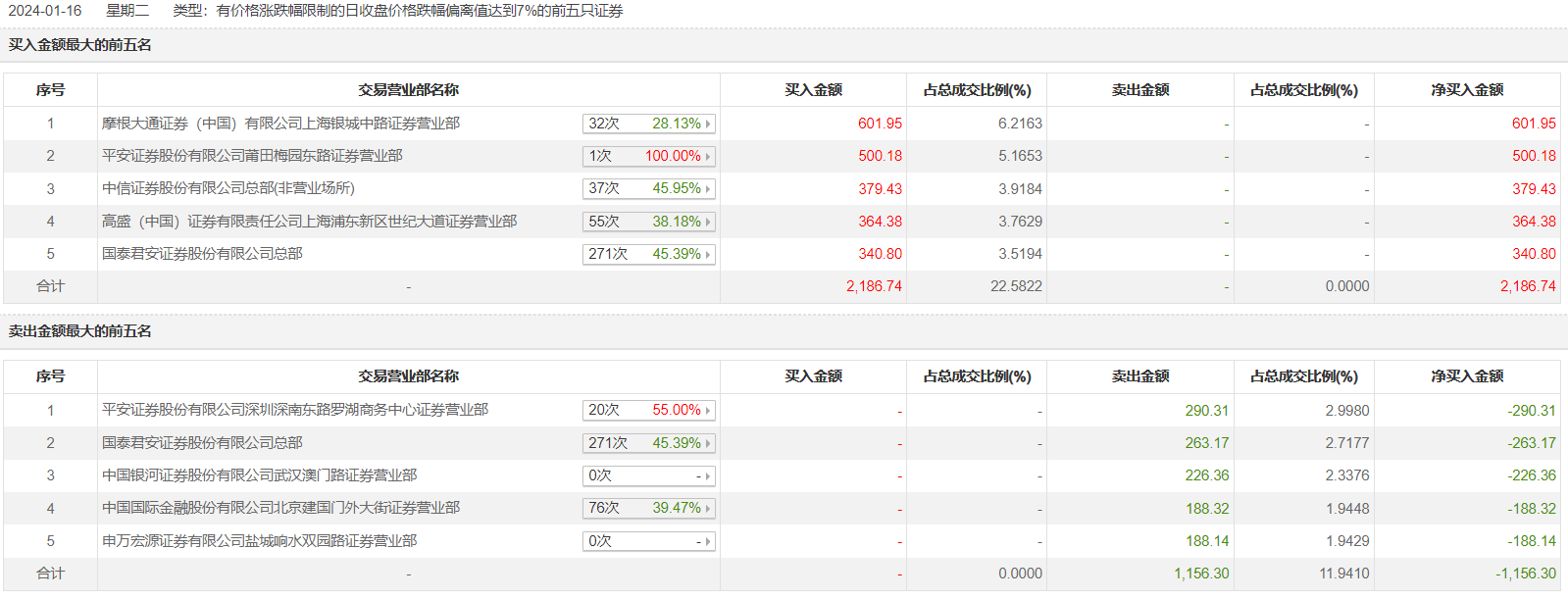Expand 0次 box for 中国银河证券 row

649,475
